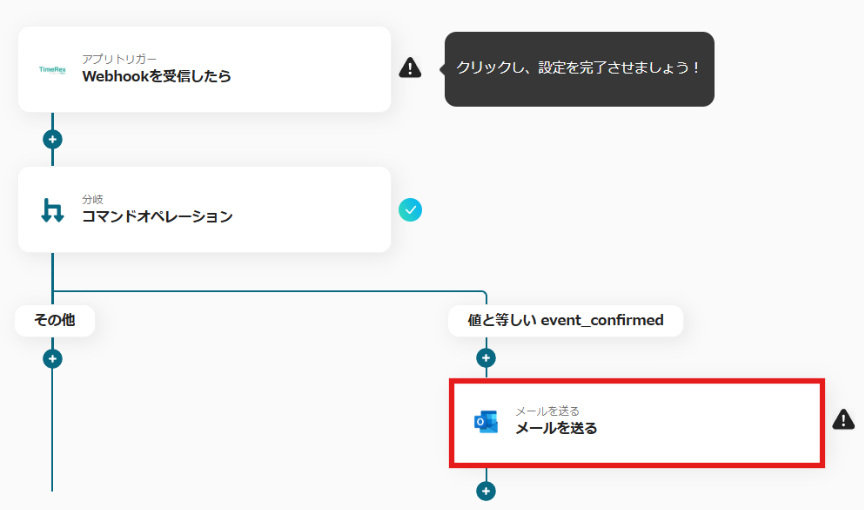Click the TimeRex logo icon
Image resolution: width=864 pixels, height=510 pixels.
(x=52, y=69)
